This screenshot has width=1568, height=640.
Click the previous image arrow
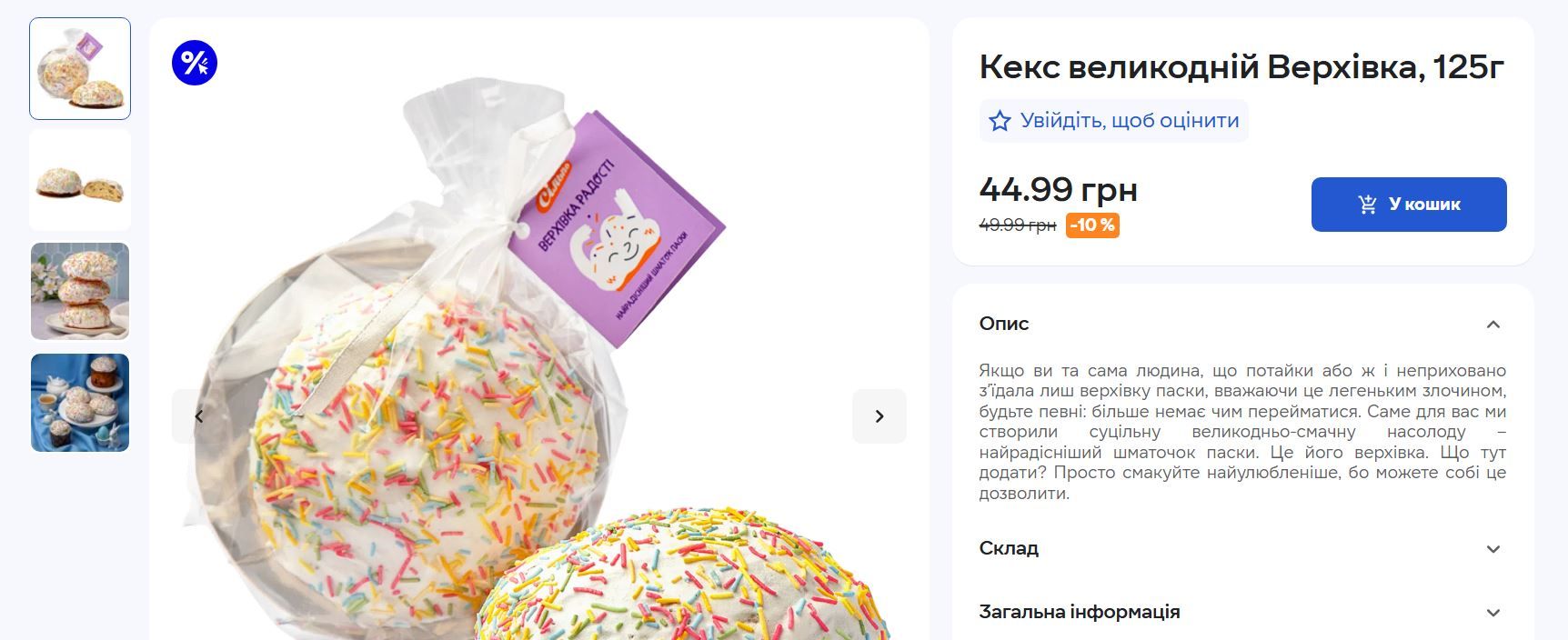click(x=199, y=415)
